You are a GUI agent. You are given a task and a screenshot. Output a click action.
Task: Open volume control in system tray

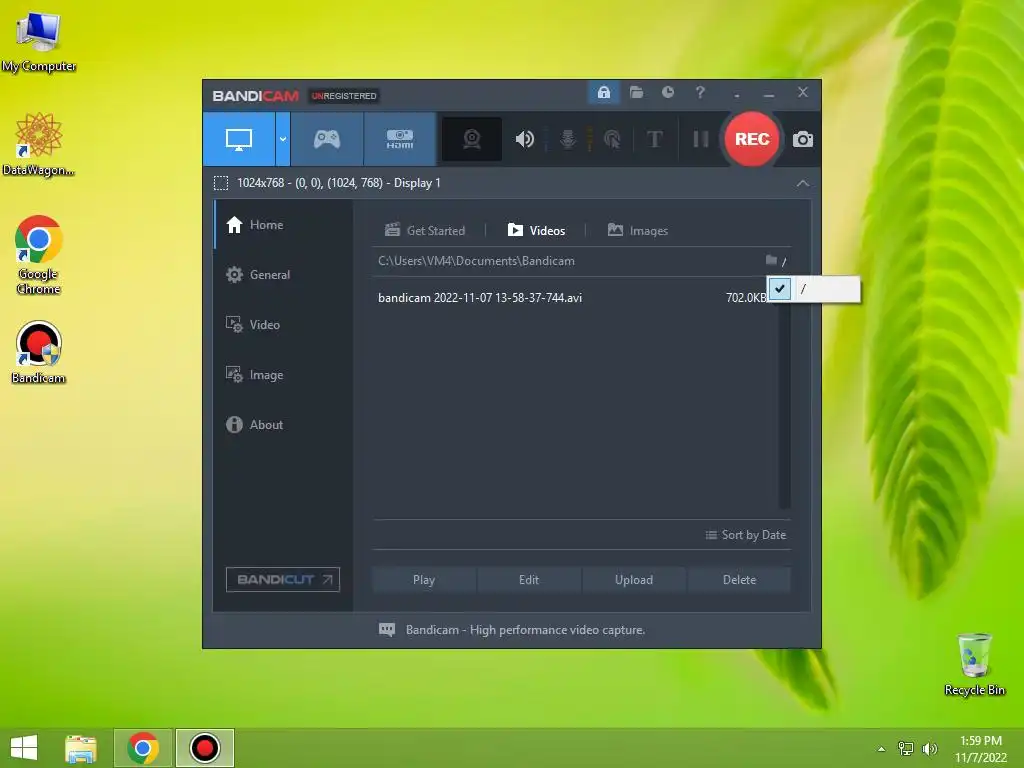[x=929, y=748]
